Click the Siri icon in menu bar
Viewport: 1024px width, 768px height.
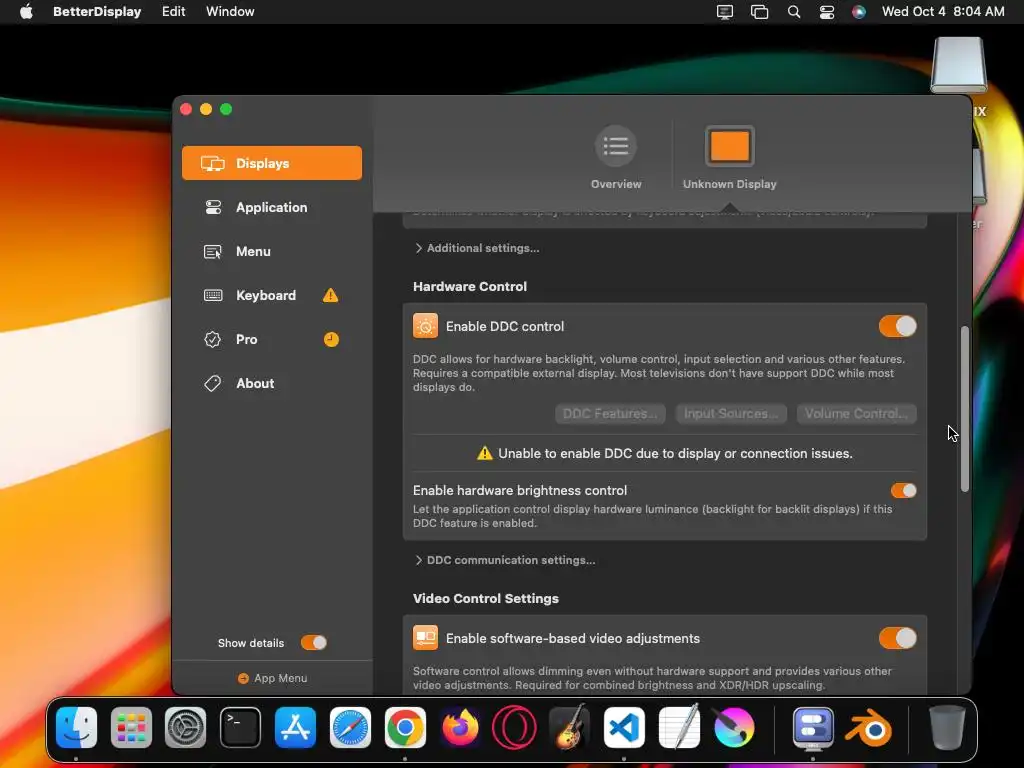pos(859,12)
